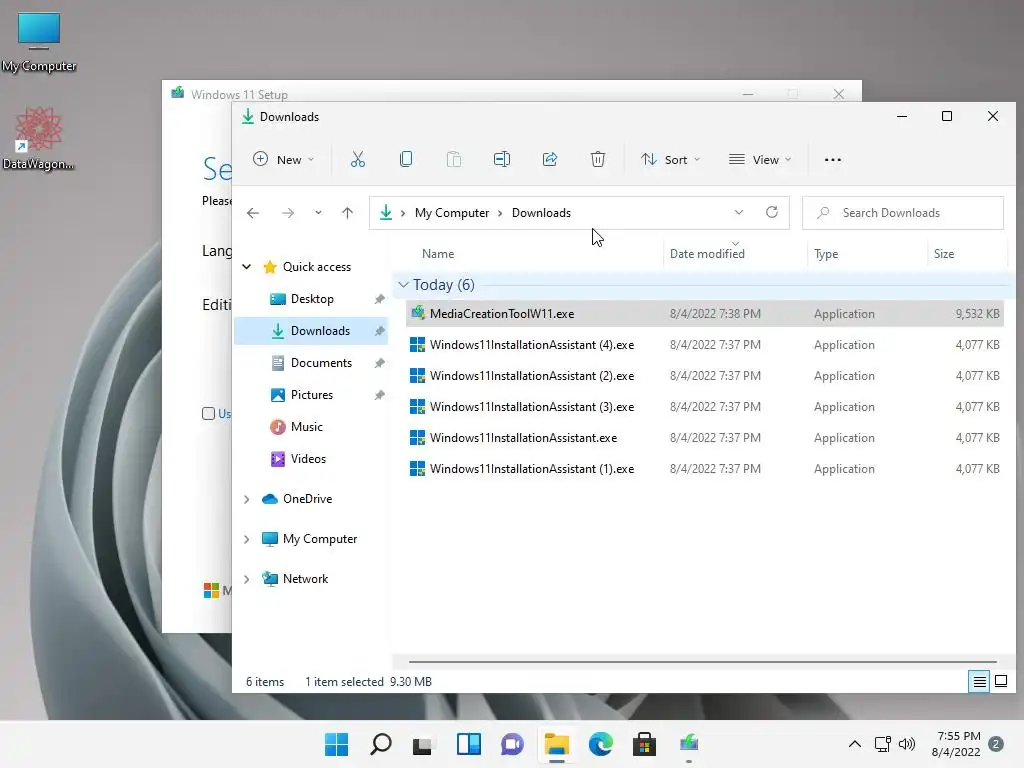Unpin Downloads from Quick access
Image resolution: width=1024 pixels, height=768 pixels.
click(379, 331)
